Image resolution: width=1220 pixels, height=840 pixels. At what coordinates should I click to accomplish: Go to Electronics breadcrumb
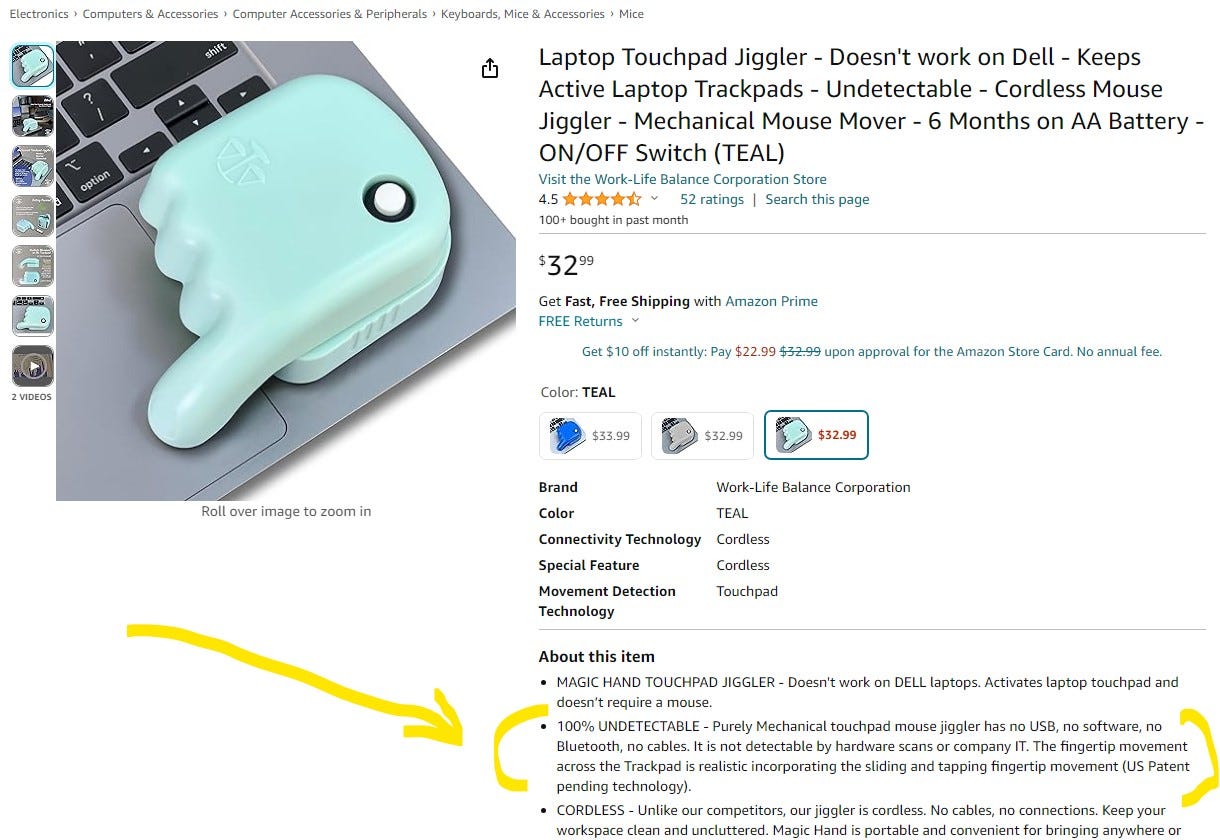pos(39,14)
